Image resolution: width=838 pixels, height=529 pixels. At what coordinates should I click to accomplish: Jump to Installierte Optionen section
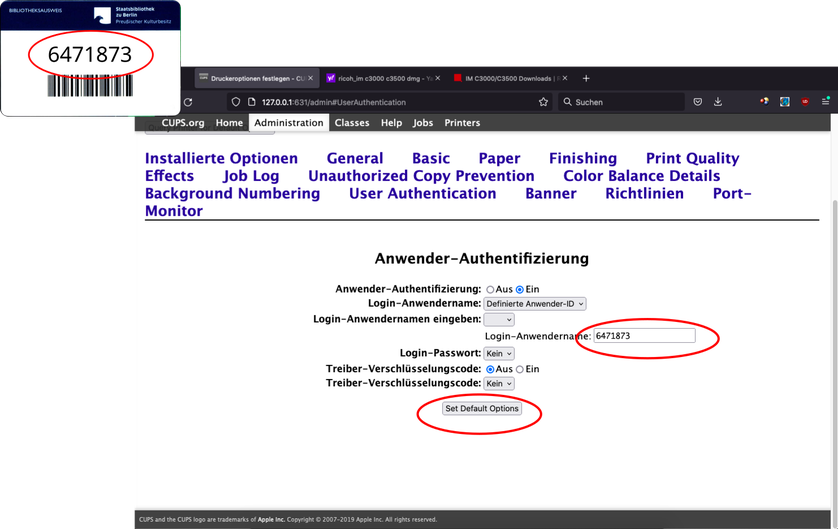click(221, 158)
